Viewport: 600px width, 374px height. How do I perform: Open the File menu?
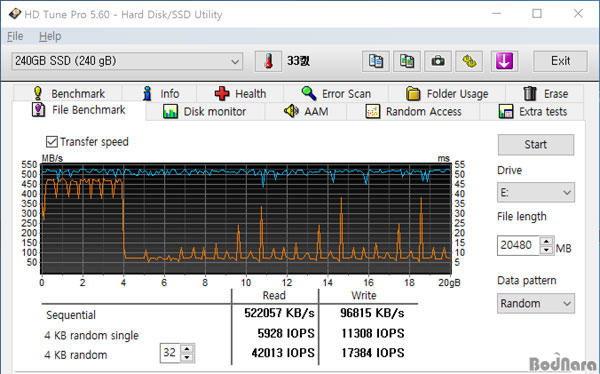(15, 36)
